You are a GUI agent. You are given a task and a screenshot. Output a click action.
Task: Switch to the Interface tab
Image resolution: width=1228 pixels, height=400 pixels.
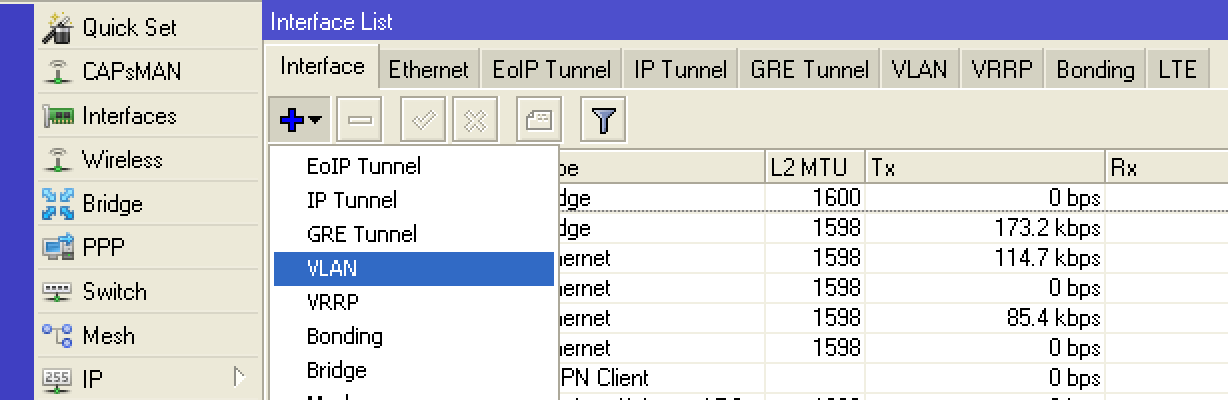click(322, 67)
